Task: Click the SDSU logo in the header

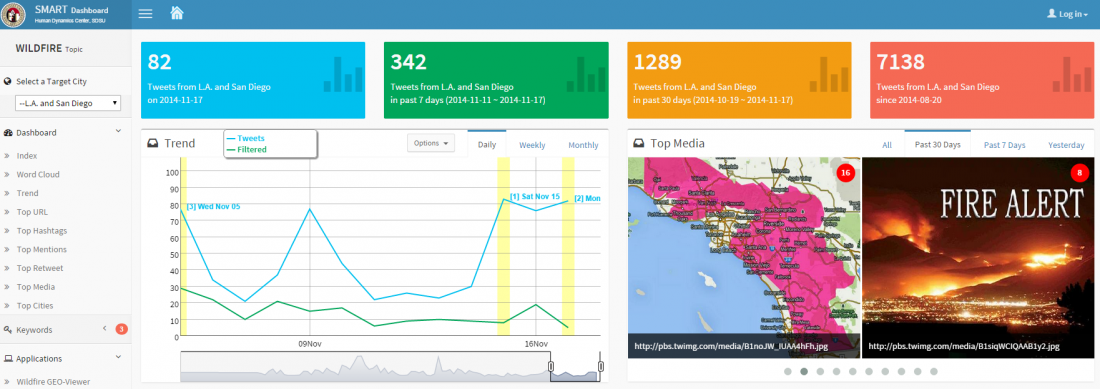Action: point(13,14)
